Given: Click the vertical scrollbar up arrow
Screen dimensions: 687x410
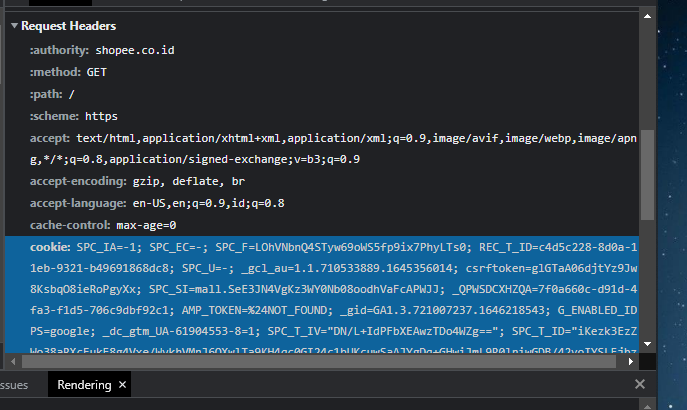Looking at the screenshot, I should [x=648, y=16].
